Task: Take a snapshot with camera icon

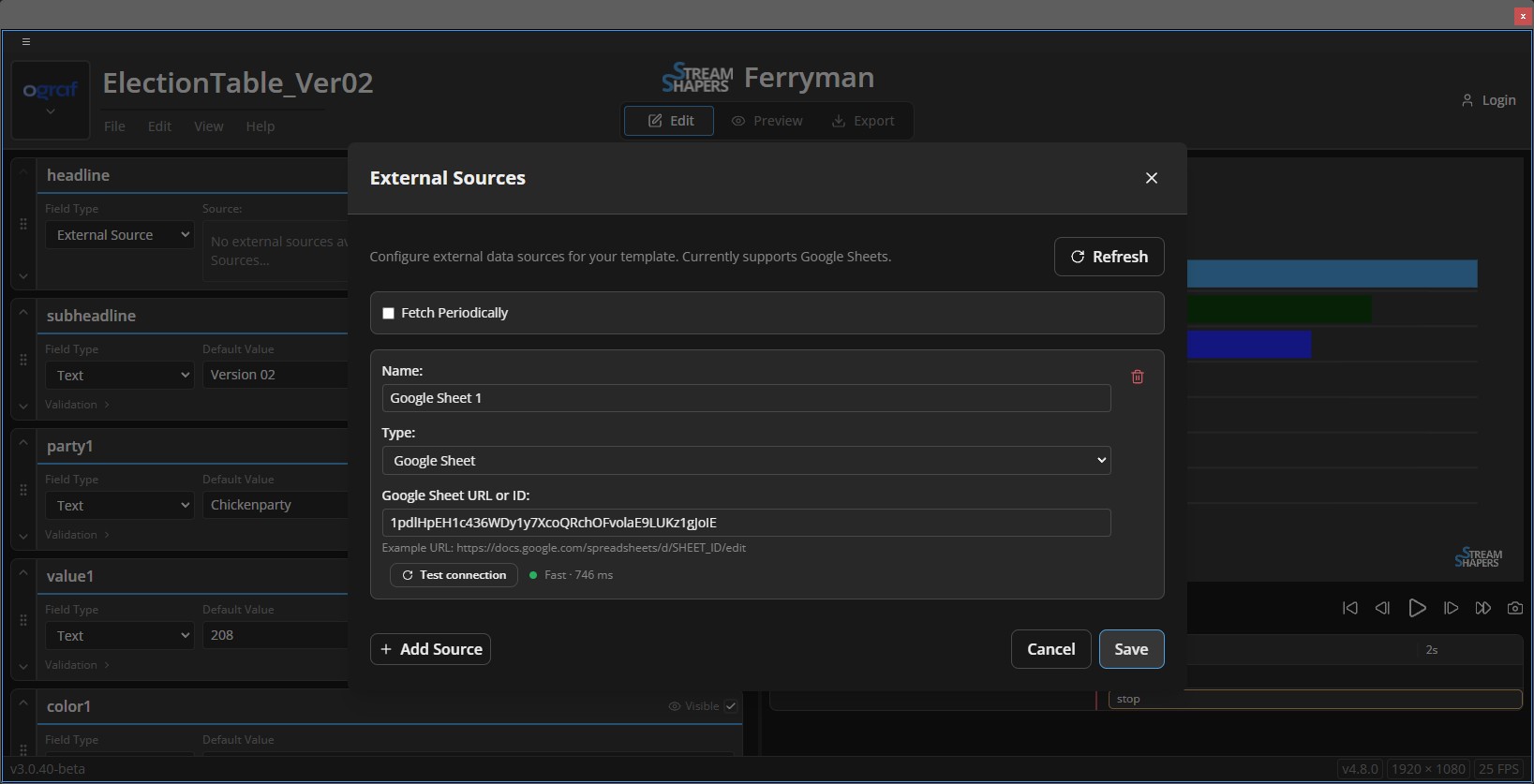Action: click(1514, 608)
